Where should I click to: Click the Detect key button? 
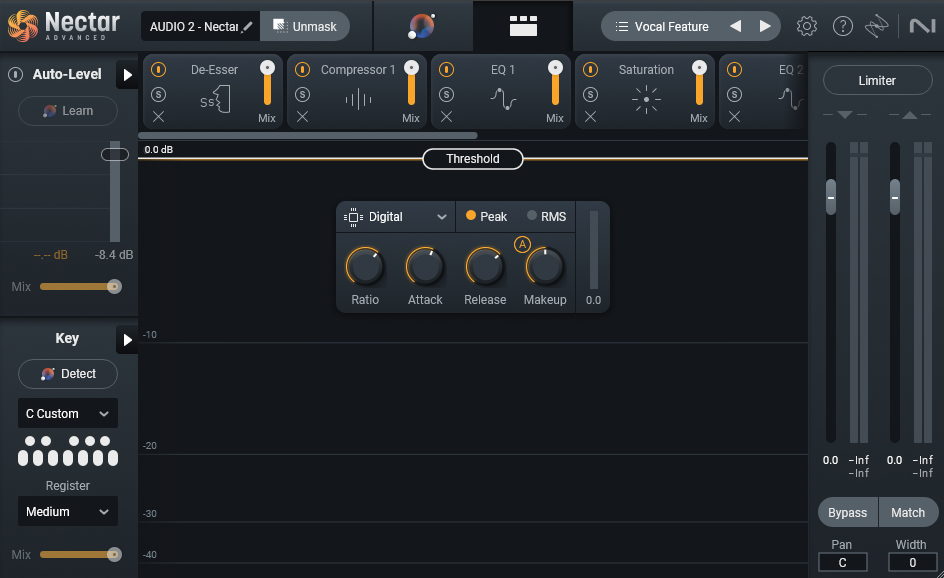click(68, 374)
